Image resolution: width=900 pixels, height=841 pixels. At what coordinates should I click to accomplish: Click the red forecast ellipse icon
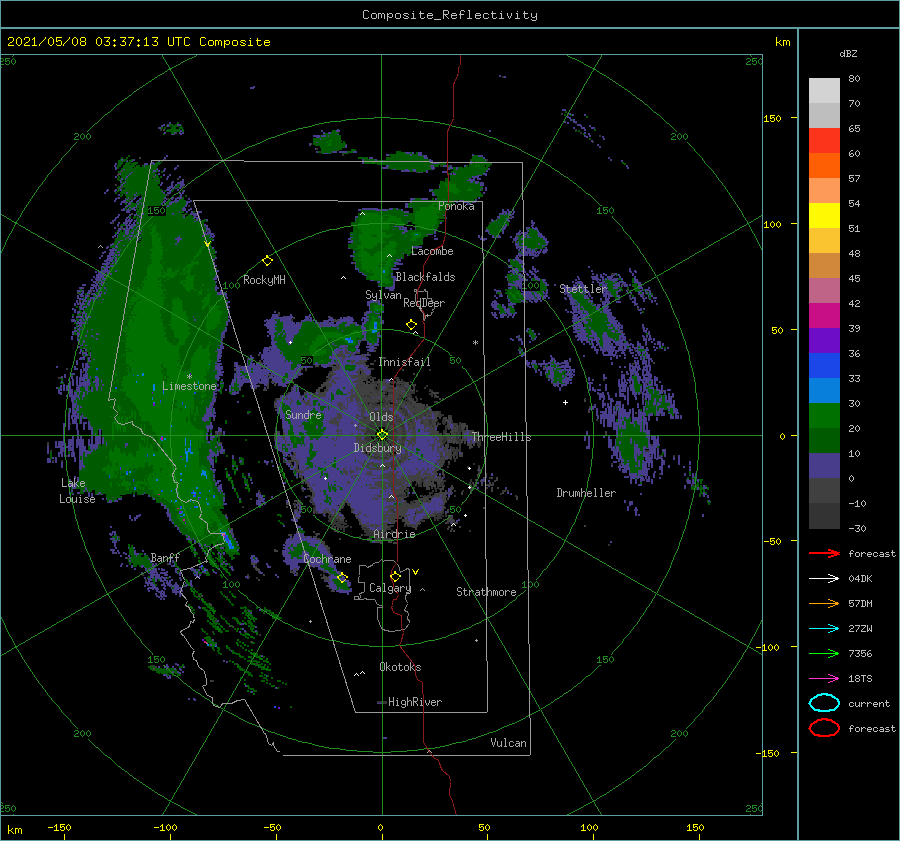tap(824, 728)
